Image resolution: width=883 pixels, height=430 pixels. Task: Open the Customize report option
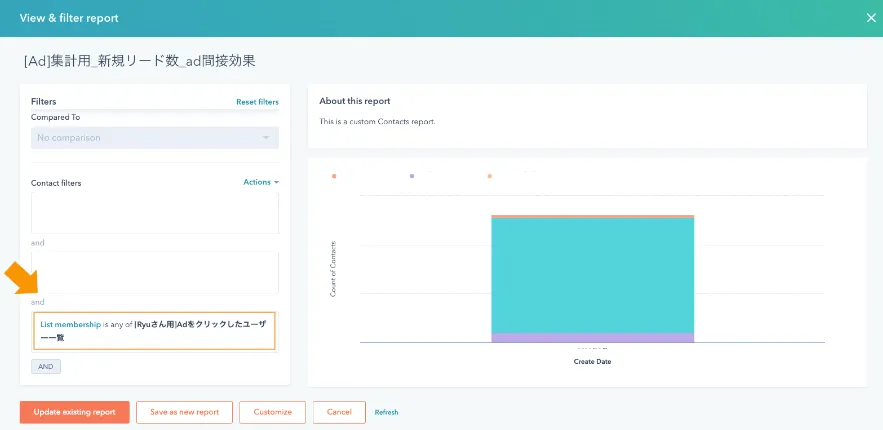(272, 412)
